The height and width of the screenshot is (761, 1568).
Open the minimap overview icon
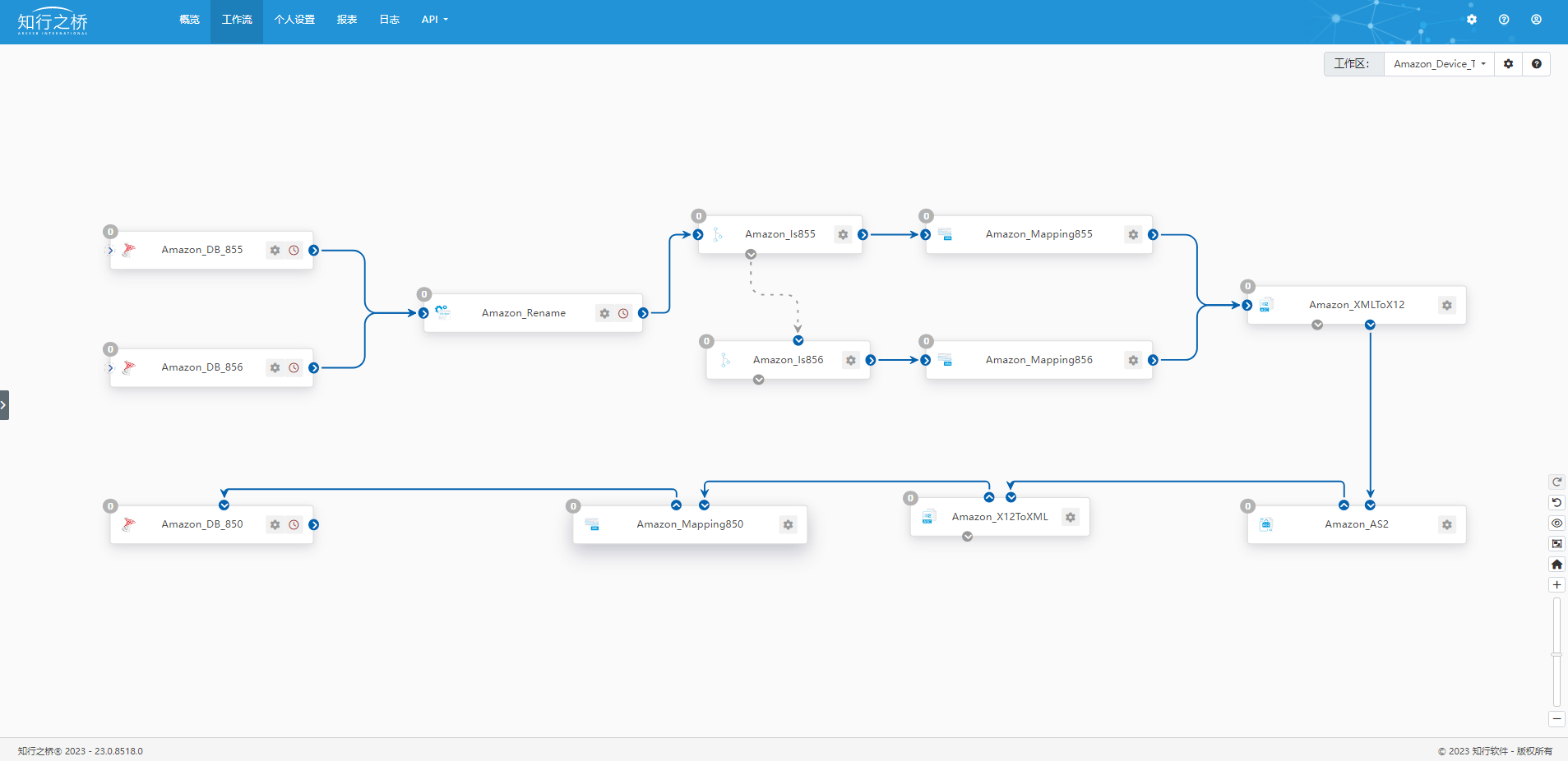coord(1556,544)
